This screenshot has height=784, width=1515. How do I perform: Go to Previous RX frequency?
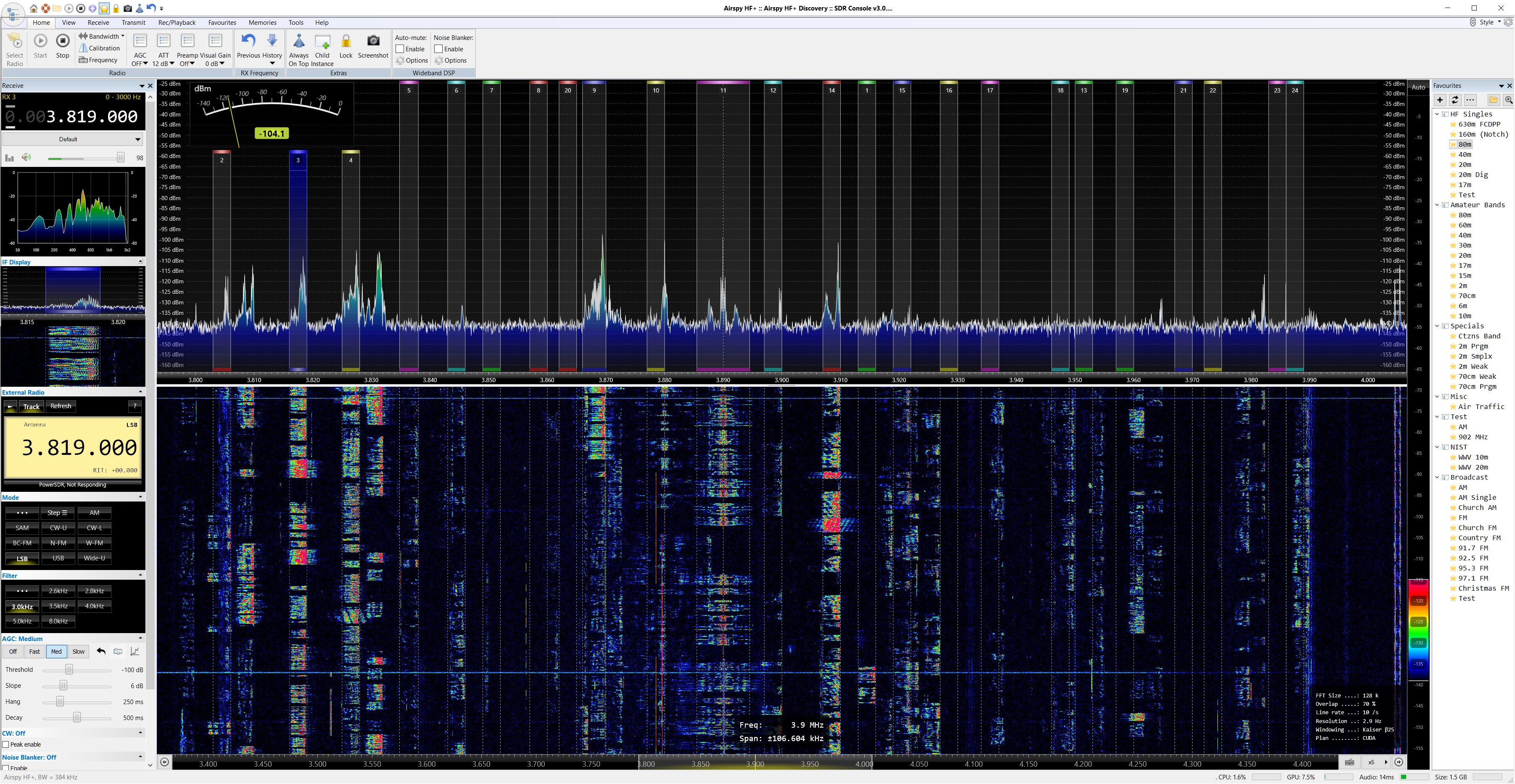[x=248, y=47]
